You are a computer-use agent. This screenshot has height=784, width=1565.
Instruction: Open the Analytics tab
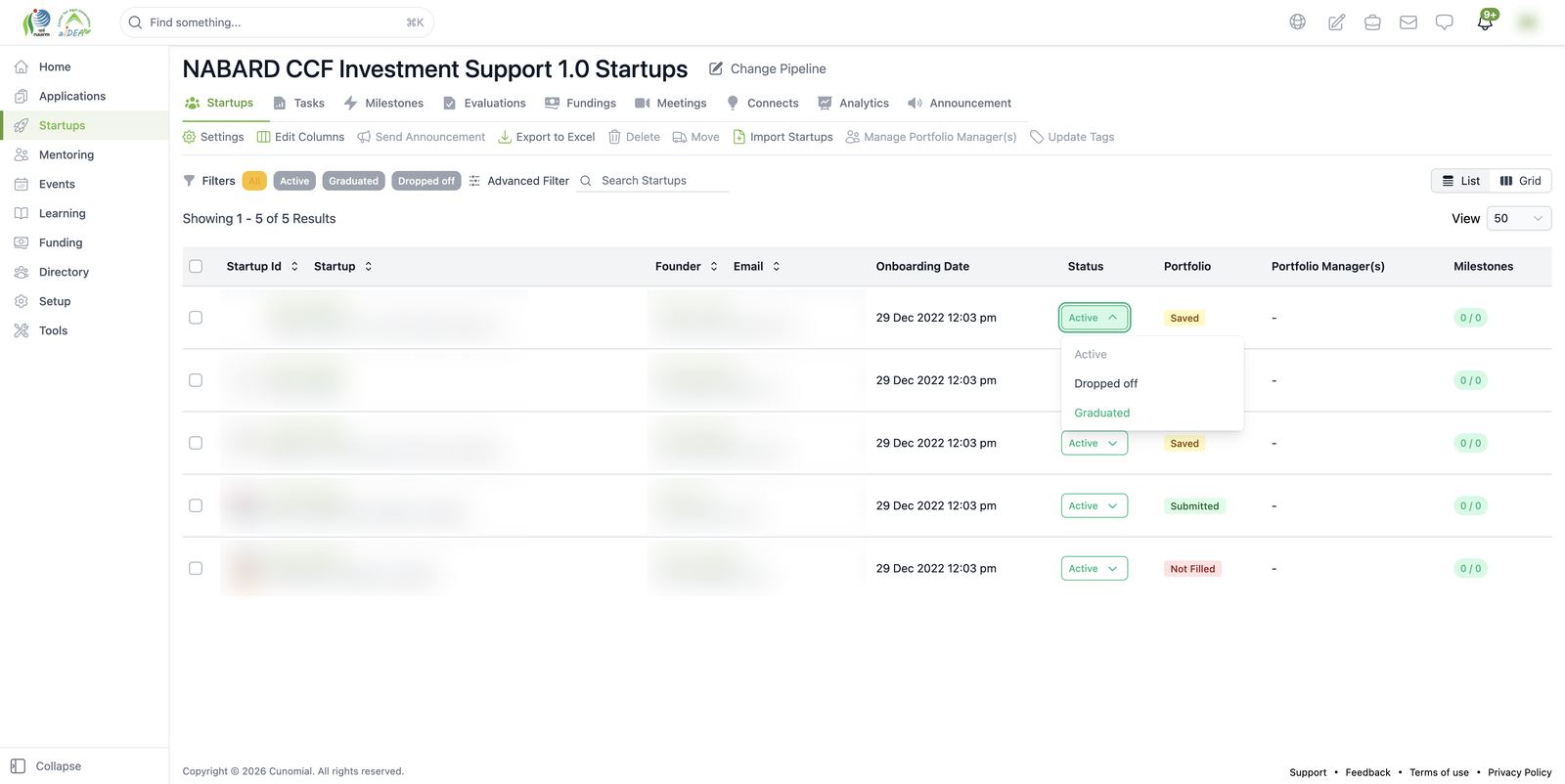(x=853, y=103)
